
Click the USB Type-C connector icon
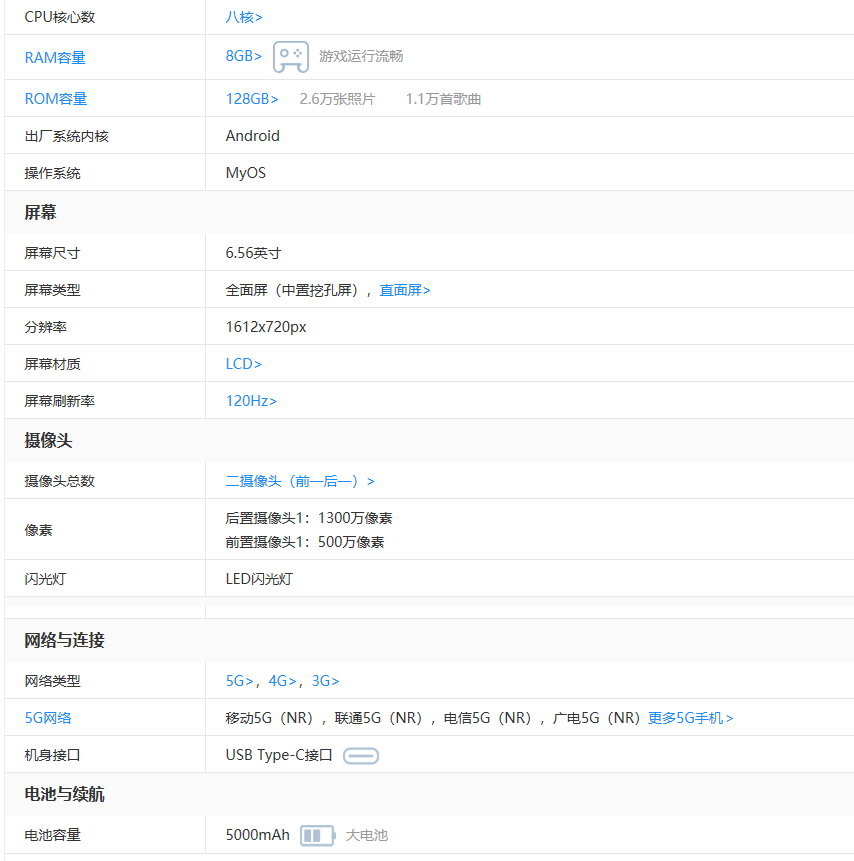pyautogui.click(x=361, y=756)
